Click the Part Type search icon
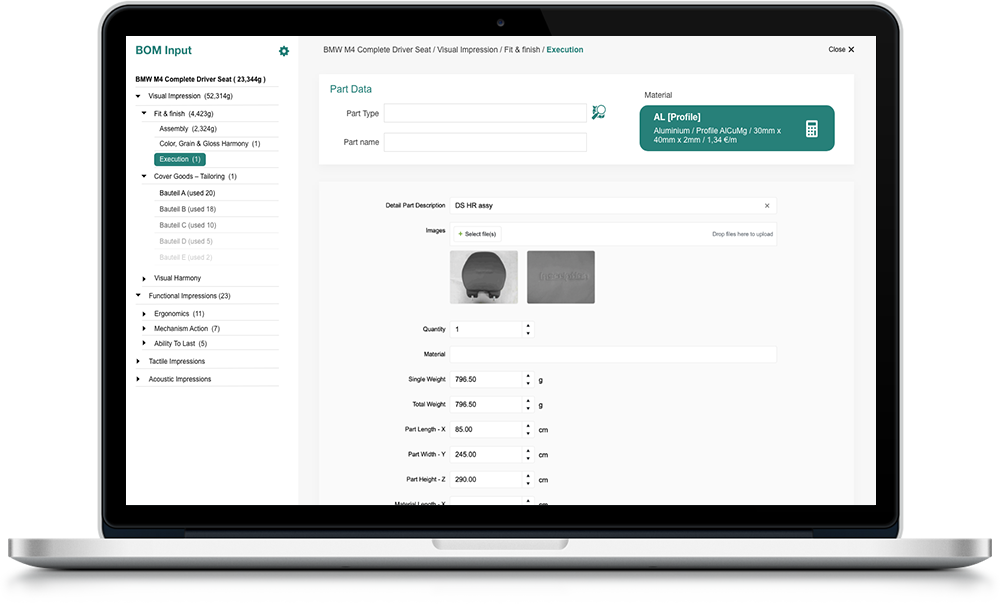Image resolution: width=1000 pixels, height=604 pixels. (x=598, y=112)
